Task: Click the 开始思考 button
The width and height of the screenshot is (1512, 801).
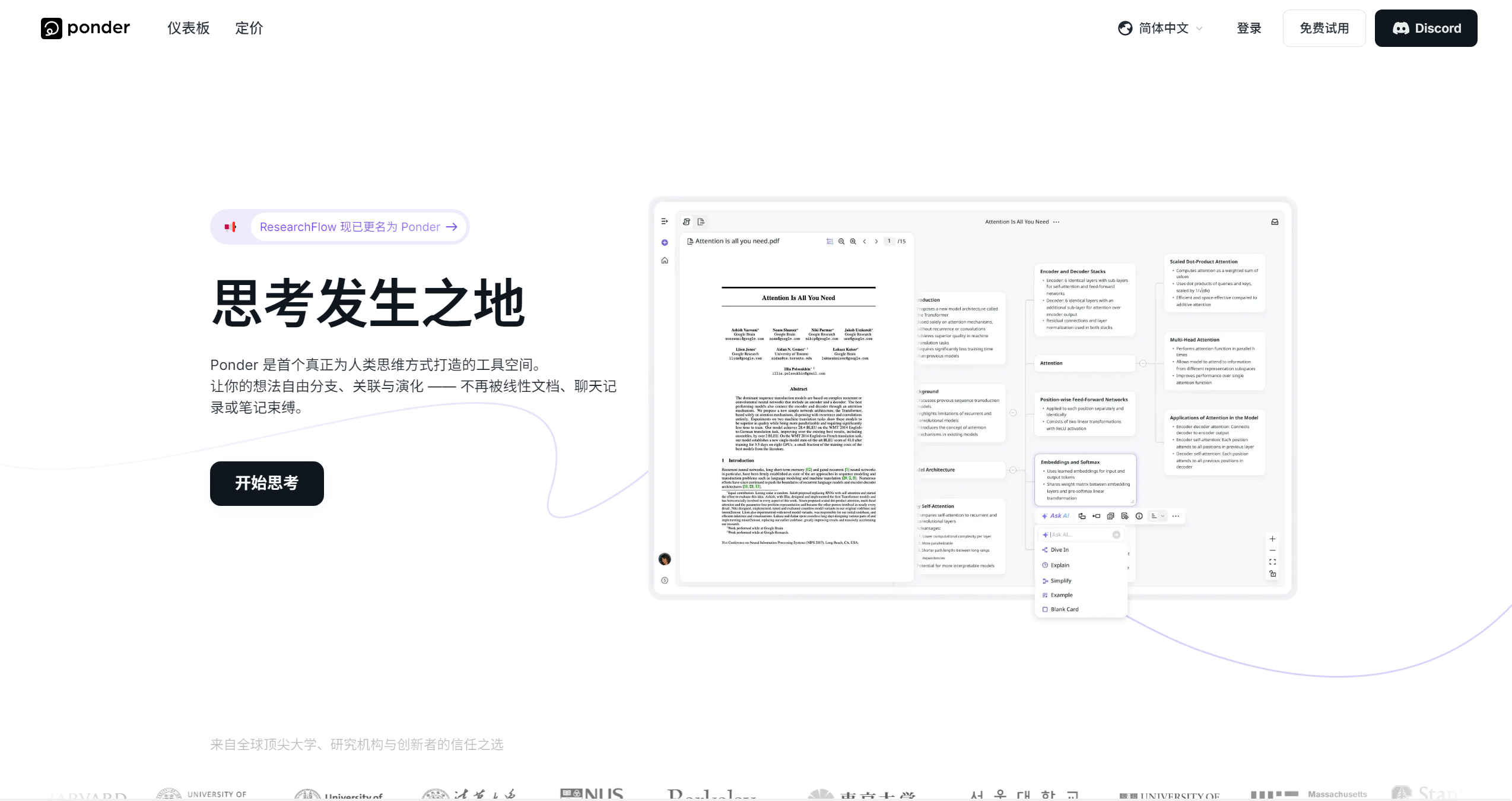Action: tap(266, 483)
